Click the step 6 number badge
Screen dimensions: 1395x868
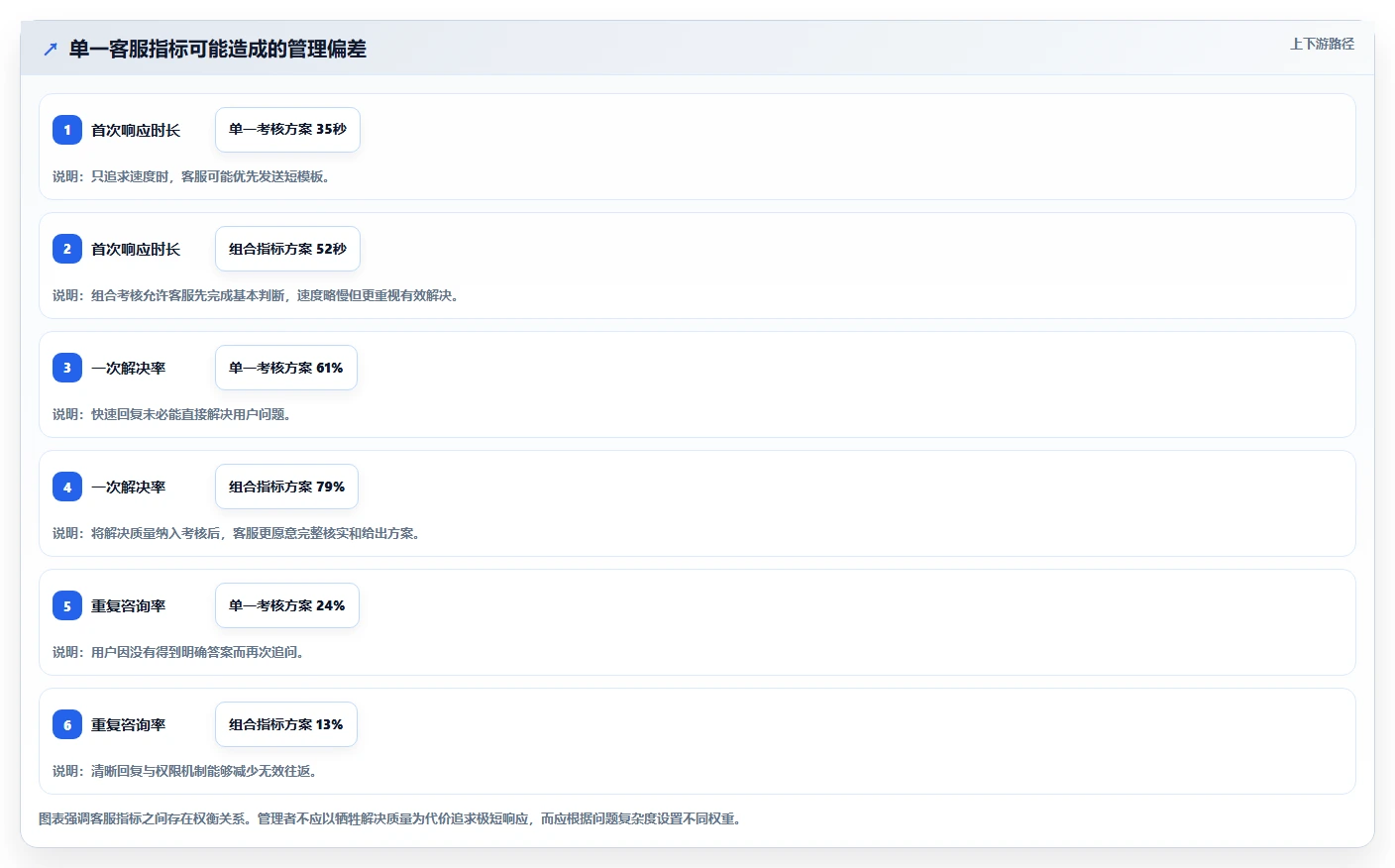[67, 724]
